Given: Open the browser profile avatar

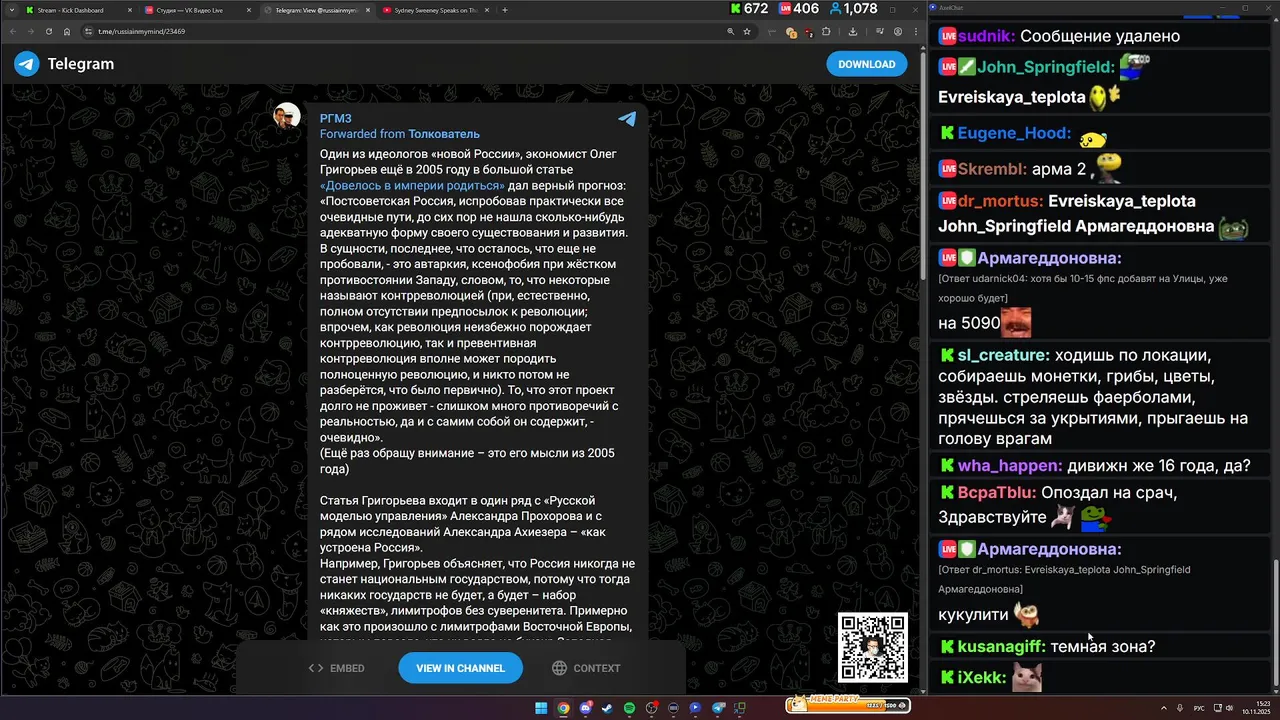Looking at the screenshot, I should click(898, 31).
